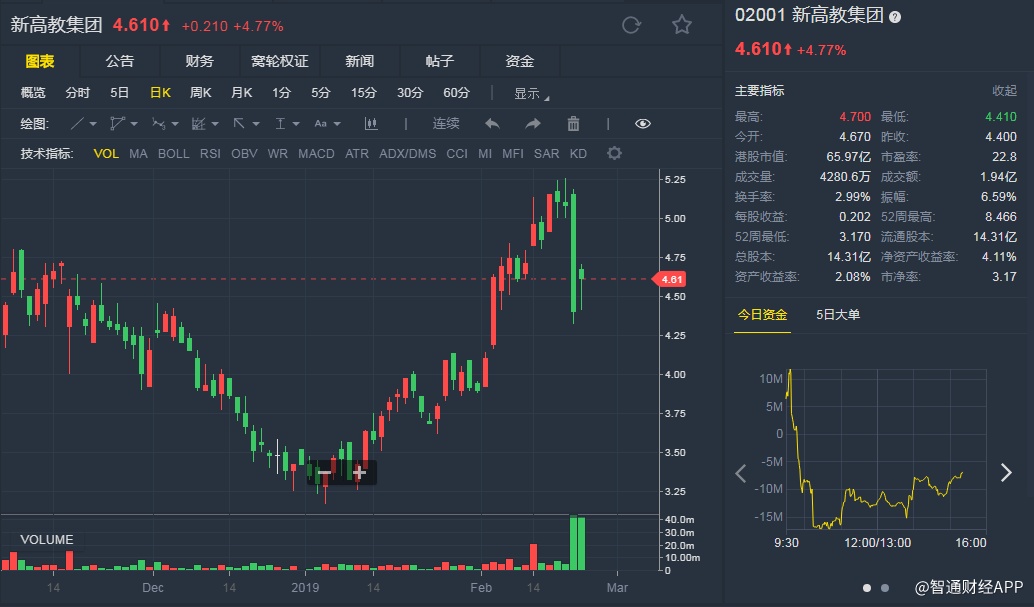Switch to 财务 finance tab
The width and height of the screenshot is (1034, 607).
pyautogui.click(x=200, y=61)
